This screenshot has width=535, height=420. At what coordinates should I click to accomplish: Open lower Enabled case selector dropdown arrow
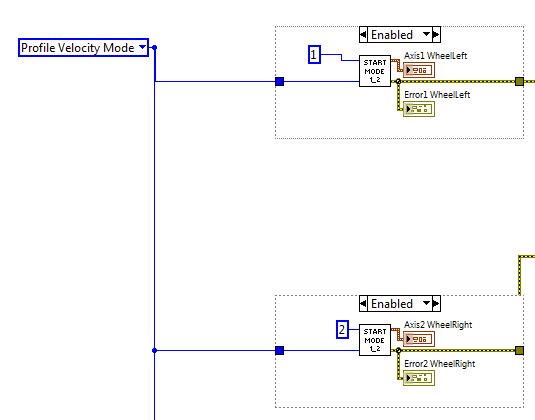click(426, 303)
